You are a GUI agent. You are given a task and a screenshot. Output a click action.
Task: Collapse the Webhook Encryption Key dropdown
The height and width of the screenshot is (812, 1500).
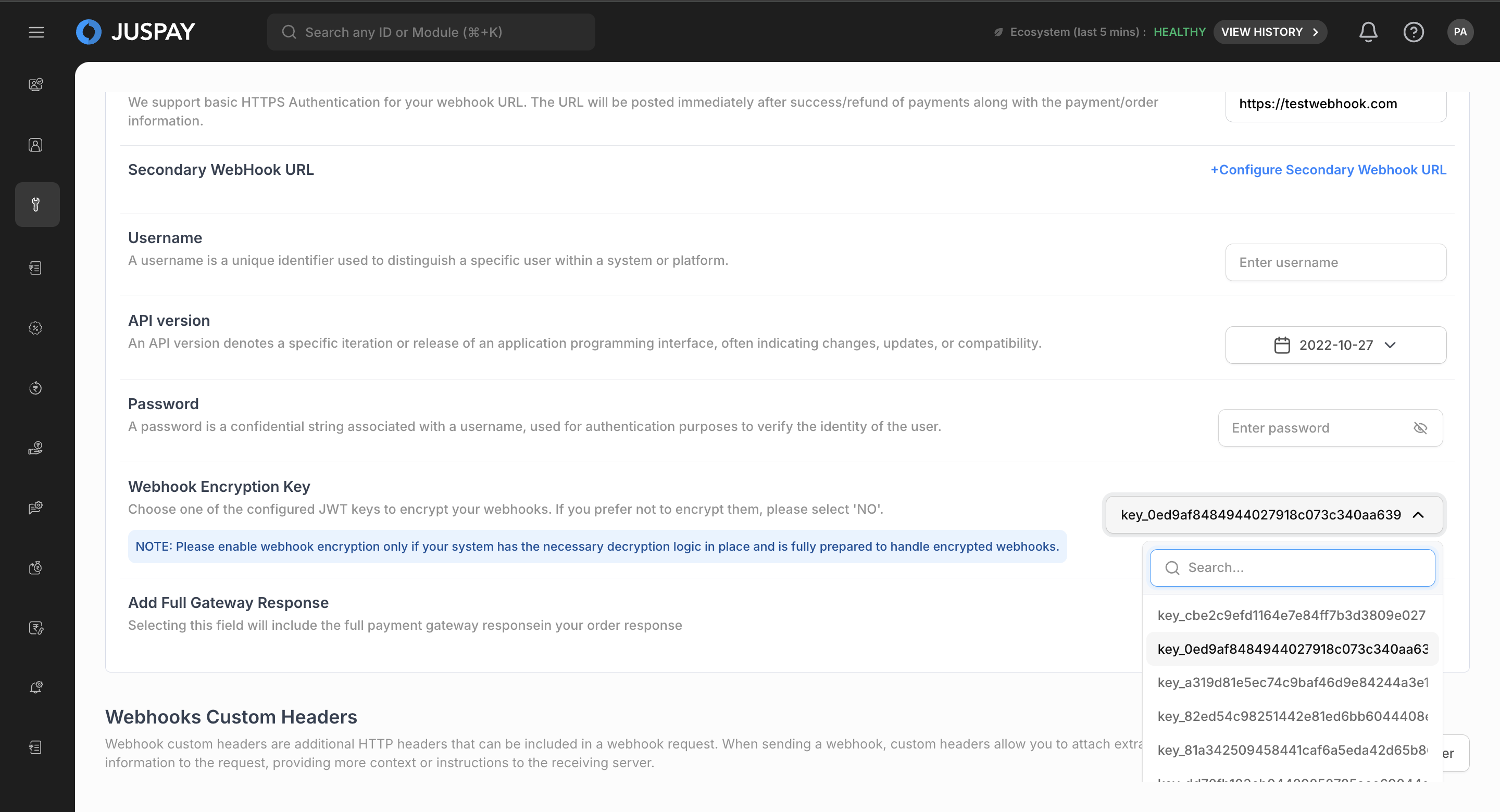click(1418, 515)
